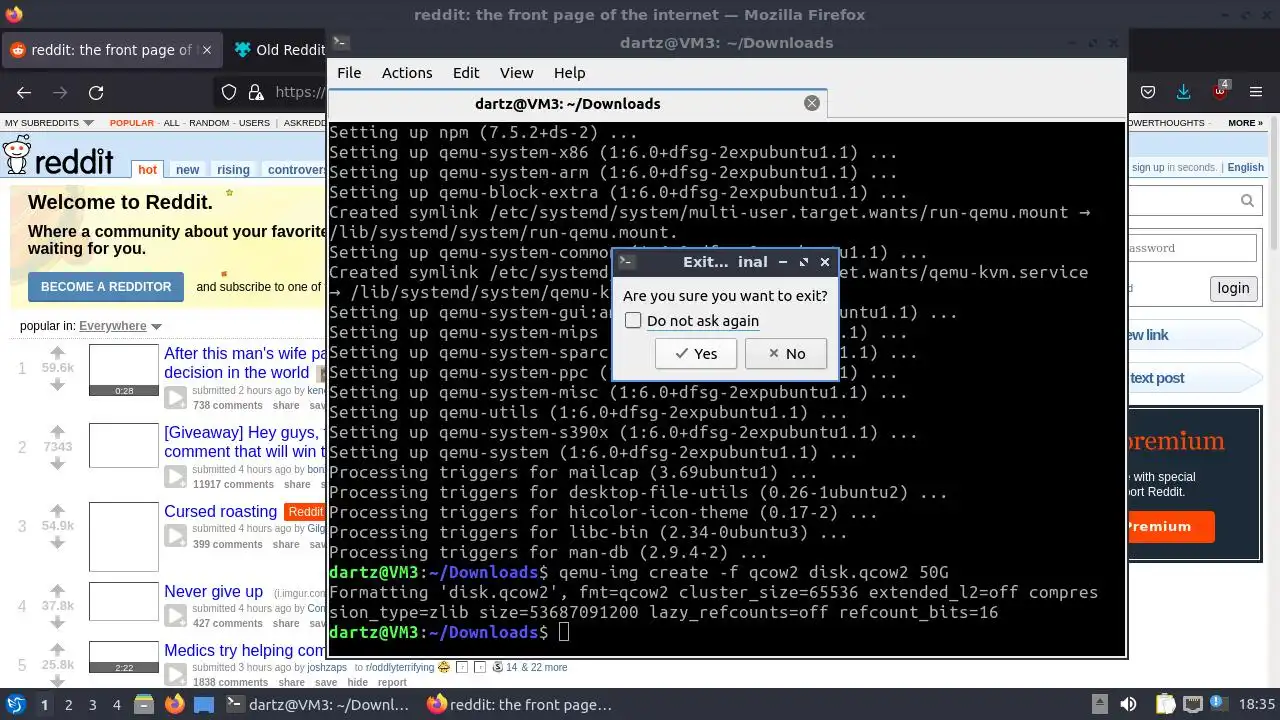1280x720 pixels.
Task: Switch to the Old Reddit browser tab
Action: pyautogui.click(x=278, y=49)
